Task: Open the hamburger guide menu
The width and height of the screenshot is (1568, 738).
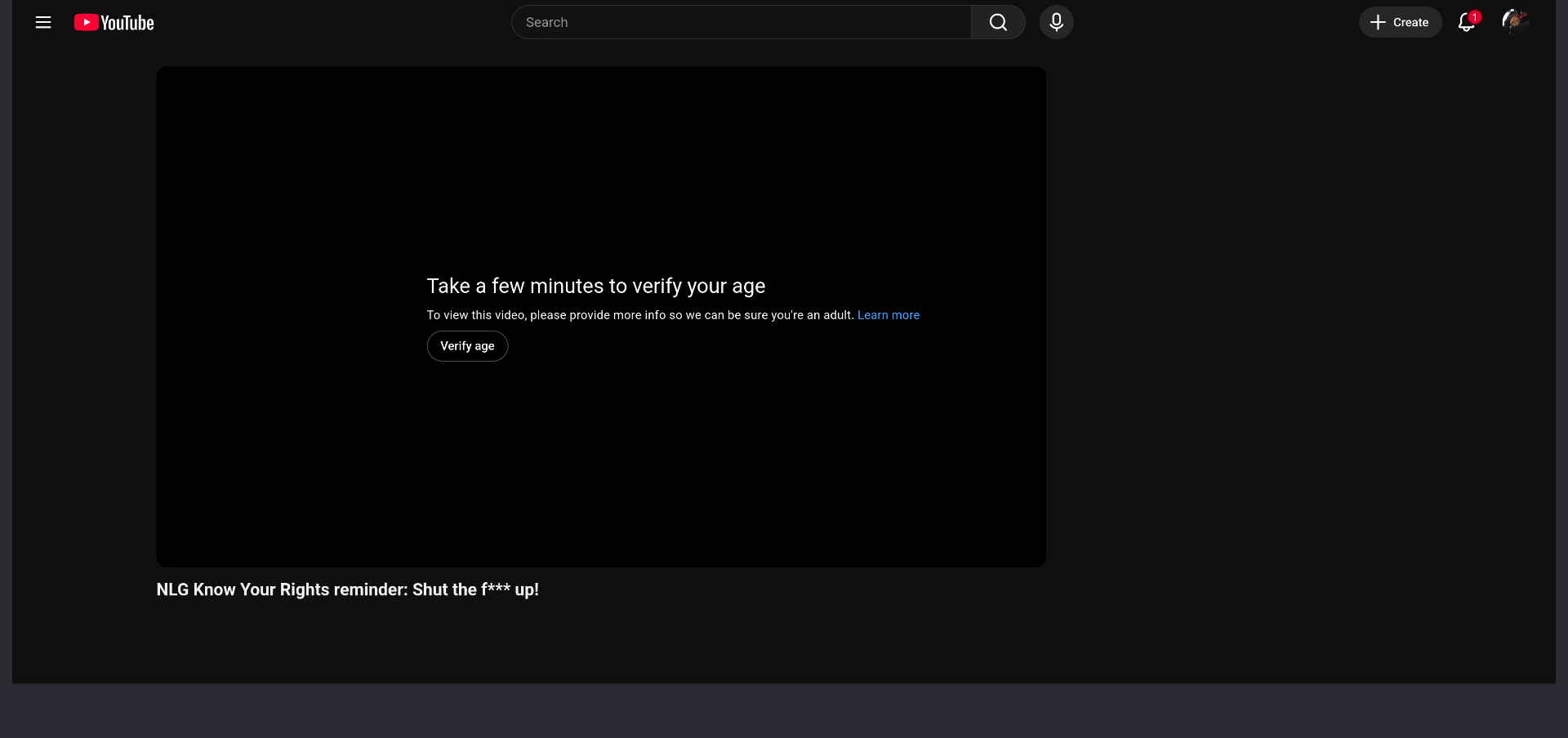Action: pyautogui.click(x=43, y=23)
